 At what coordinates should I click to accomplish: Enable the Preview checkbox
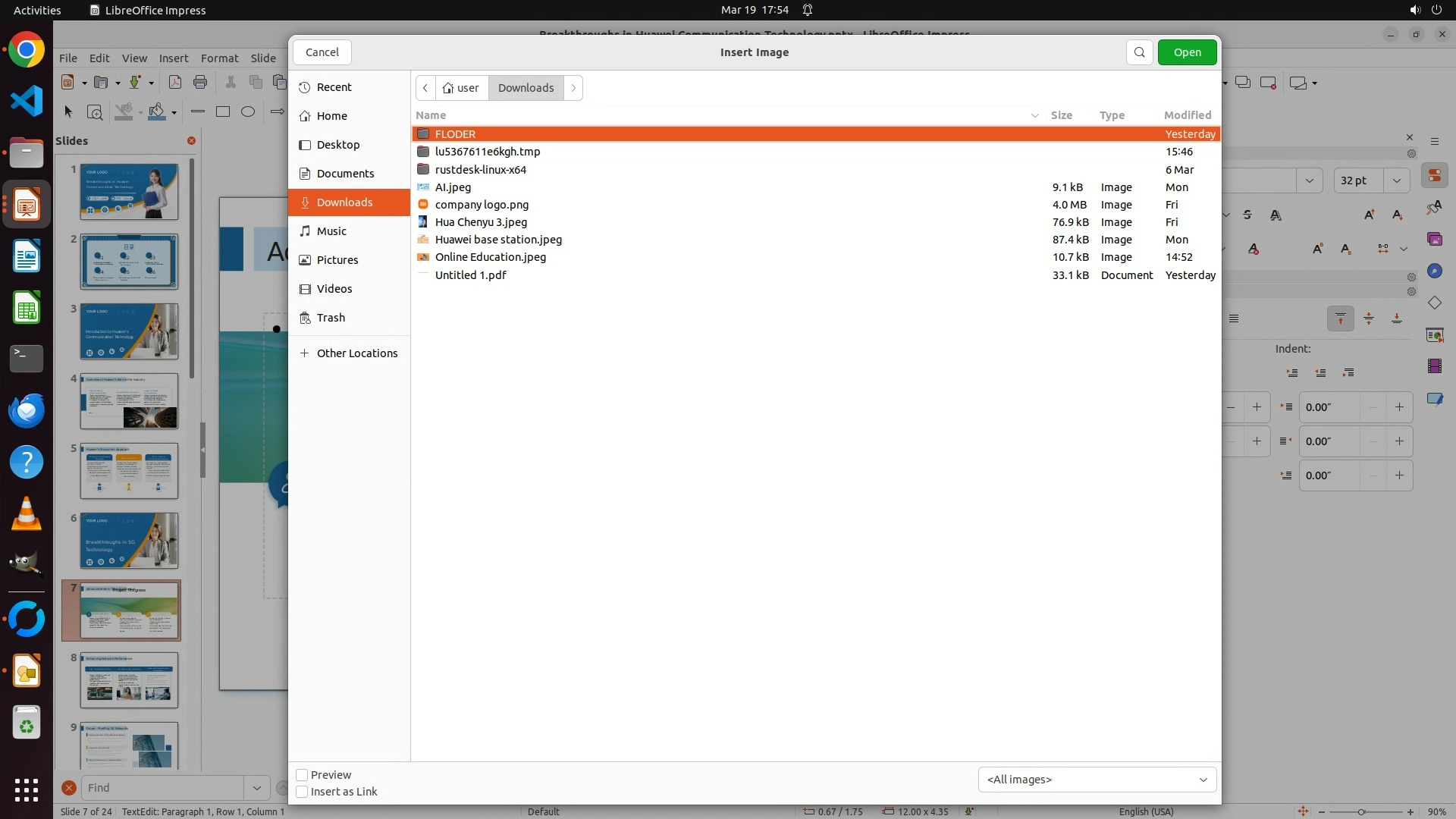pyautogui.click(x=302, y=775)
